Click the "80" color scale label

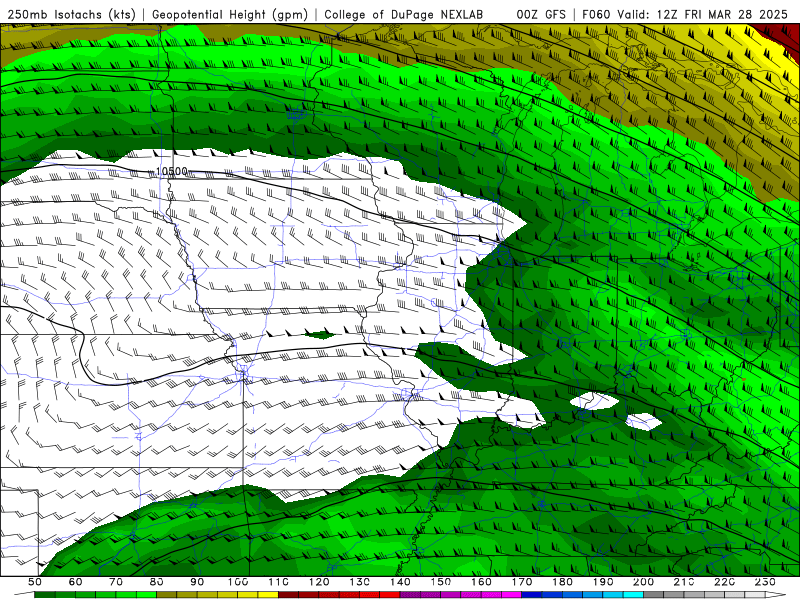pos(157,582)
